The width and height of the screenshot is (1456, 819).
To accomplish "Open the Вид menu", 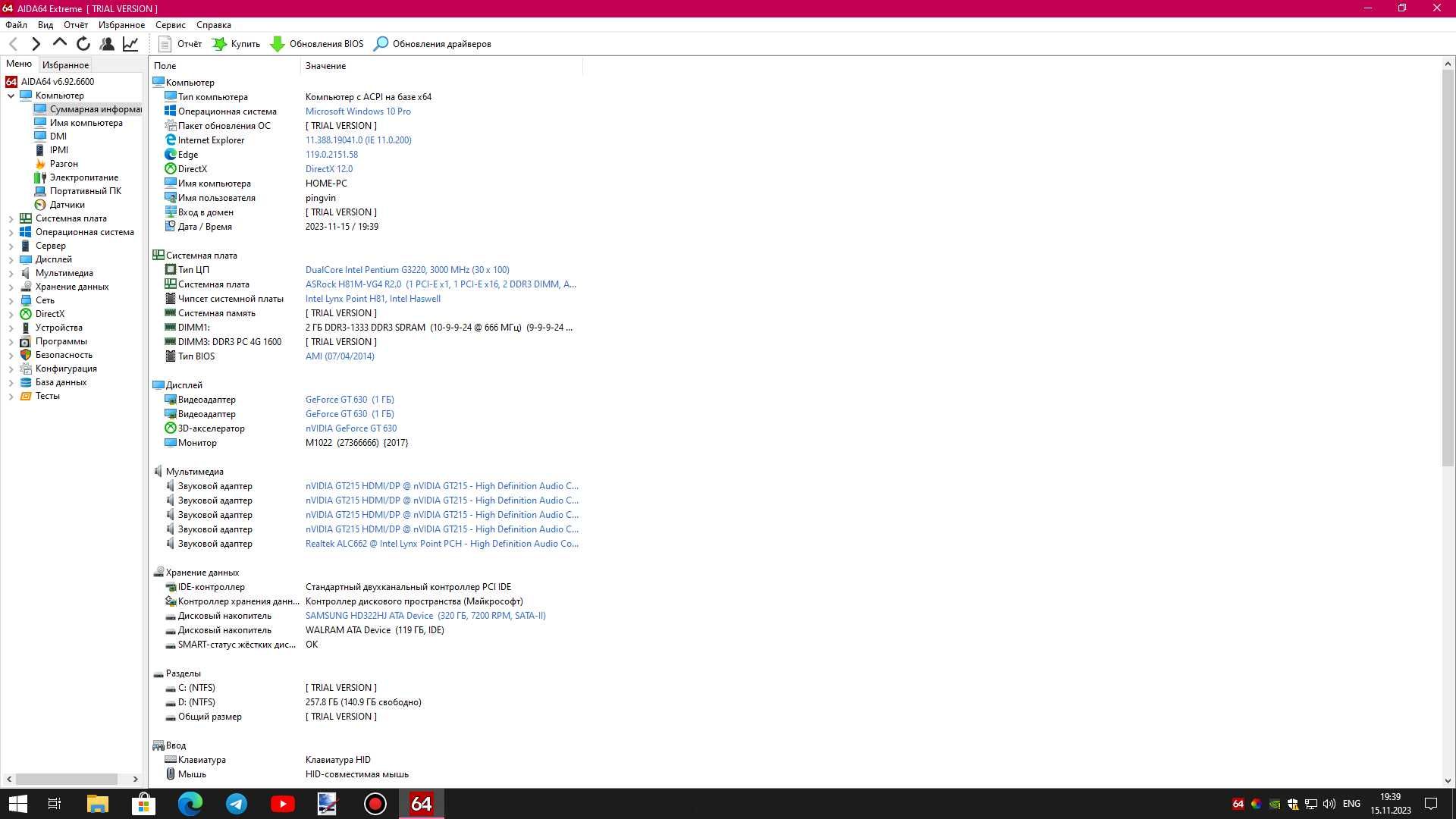I will click(x=45, y=25).
